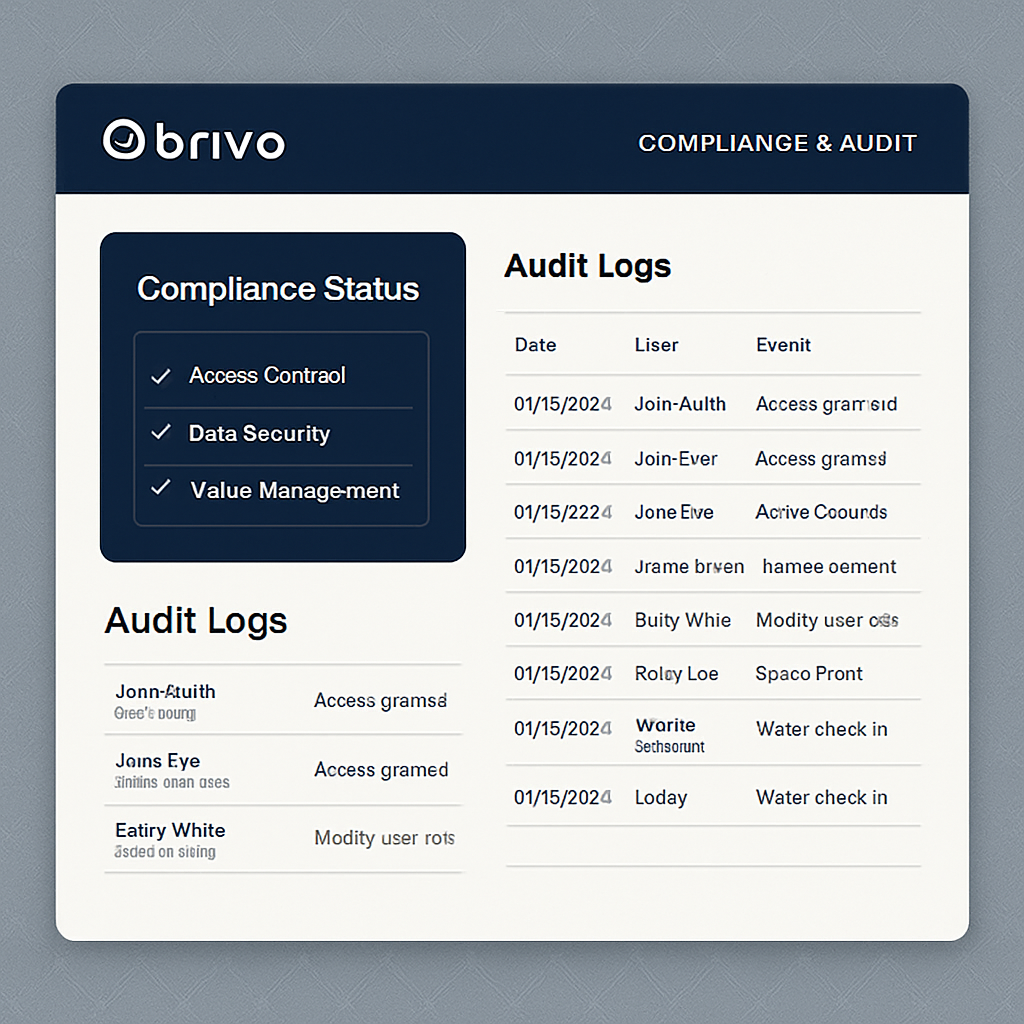The height and width of the screenshot is (1024, 1024).
Task: Open the Warite water check in entry
Action: tap(712, 730)
